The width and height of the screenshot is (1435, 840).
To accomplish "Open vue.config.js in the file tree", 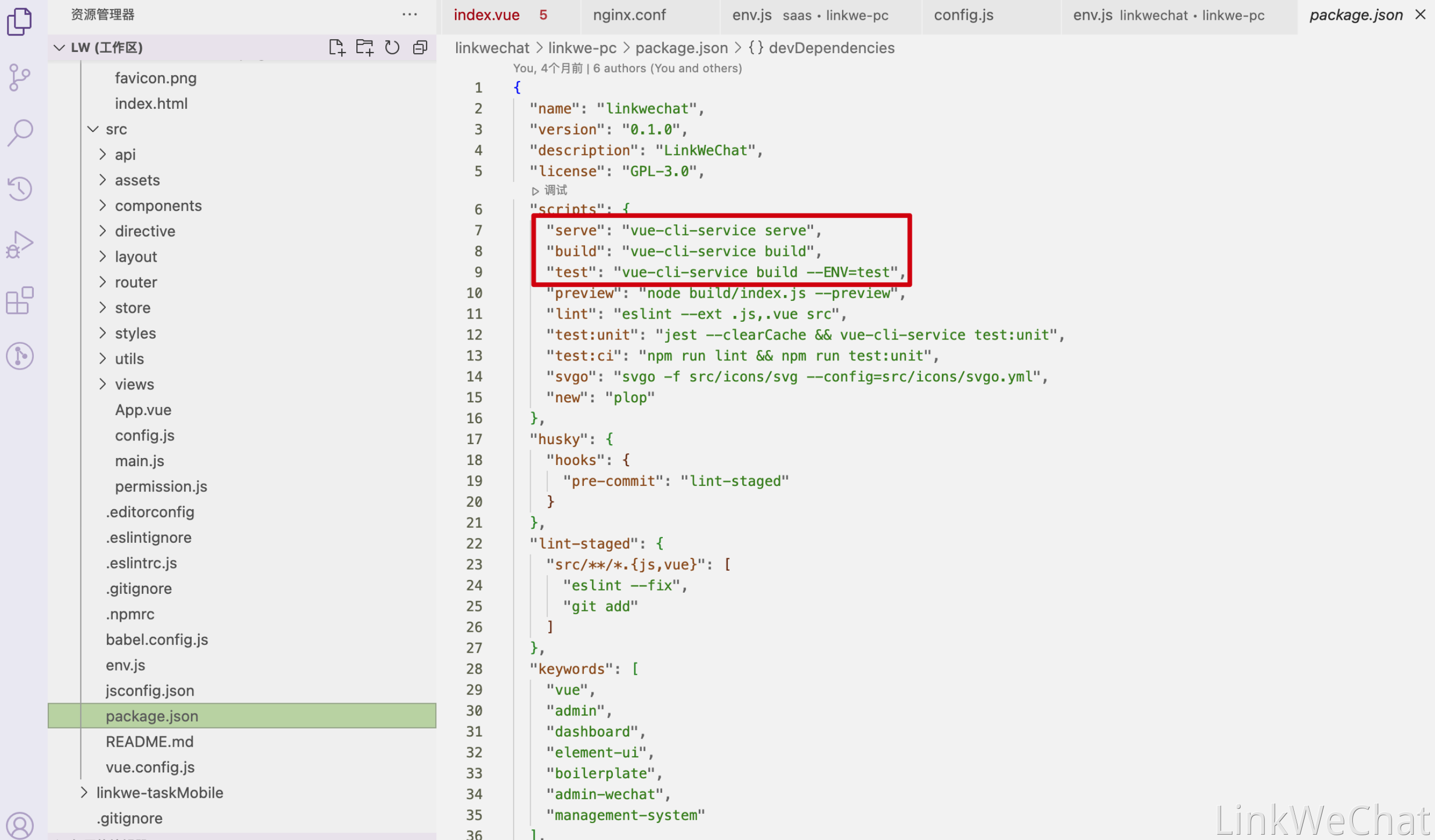I will (x=150, y=767).
